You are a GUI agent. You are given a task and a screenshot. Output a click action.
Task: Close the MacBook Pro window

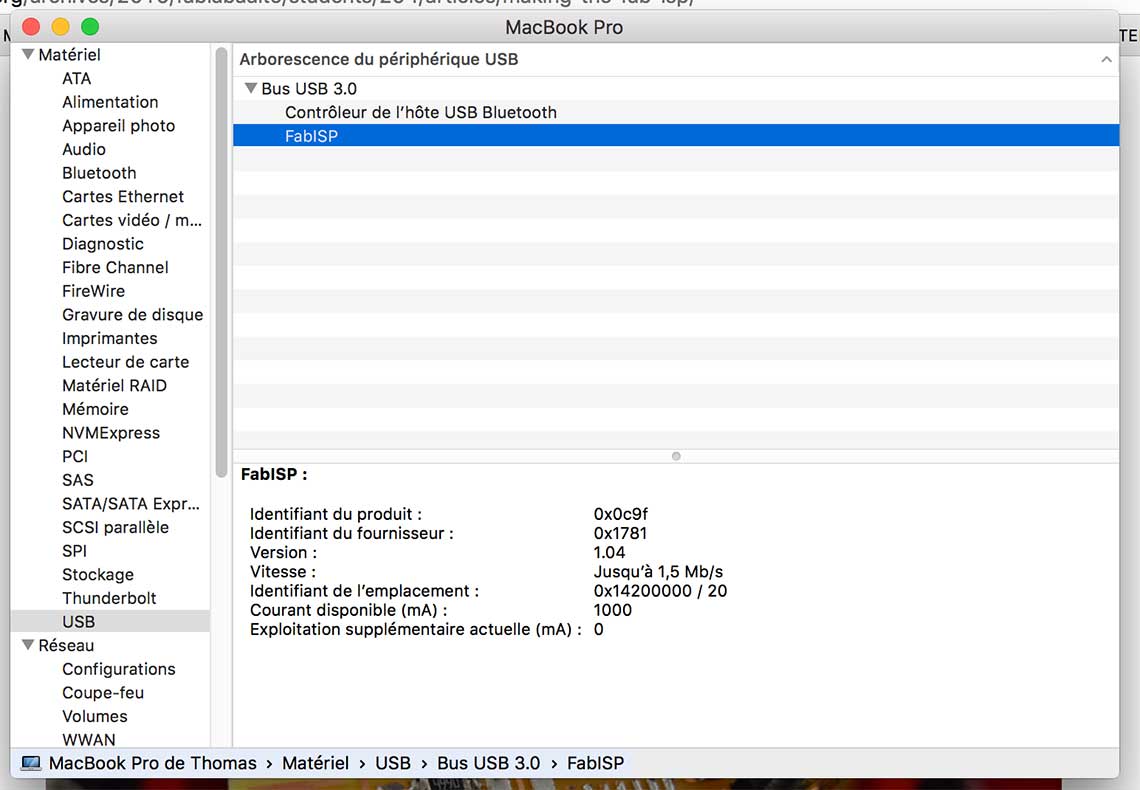point(31,27)
